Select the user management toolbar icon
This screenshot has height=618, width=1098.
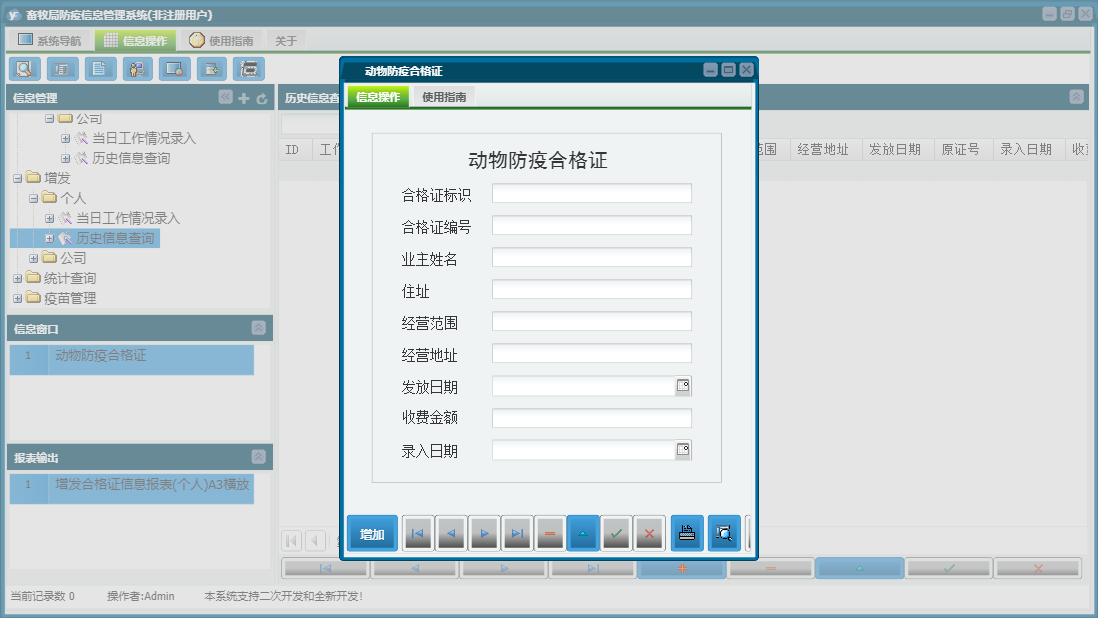point(137,68)
